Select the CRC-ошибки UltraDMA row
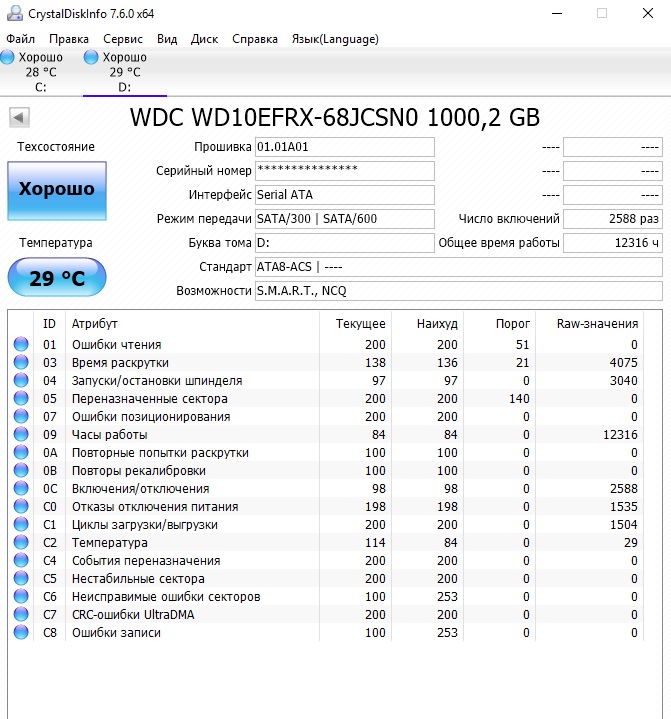This screenshot has height=719, width=671. [326, 614]
